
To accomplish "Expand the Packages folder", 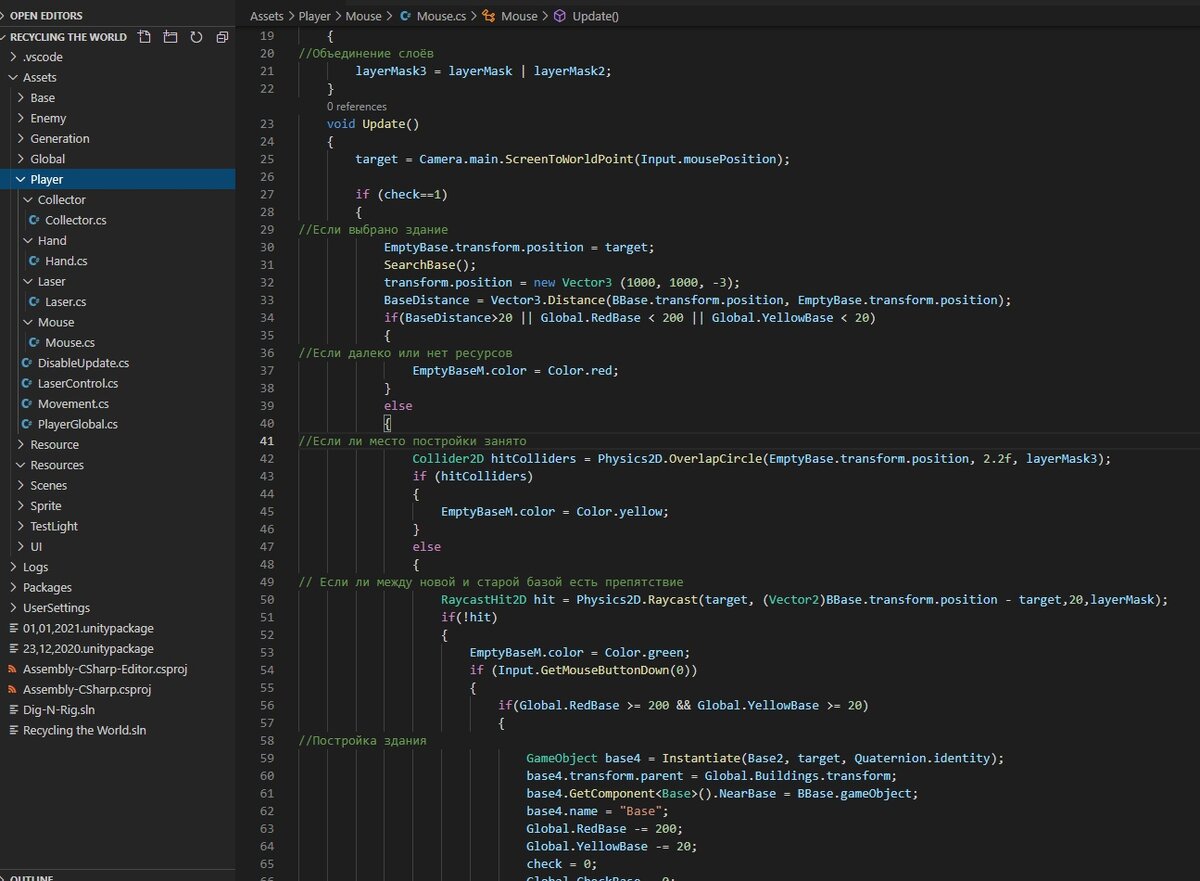I will (x=47, y=588).
